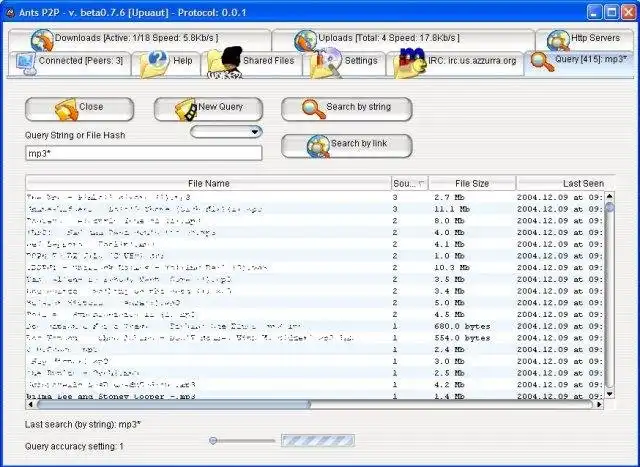Switch to Connected Peers tab
640x467 pixels.
point(69,63)
